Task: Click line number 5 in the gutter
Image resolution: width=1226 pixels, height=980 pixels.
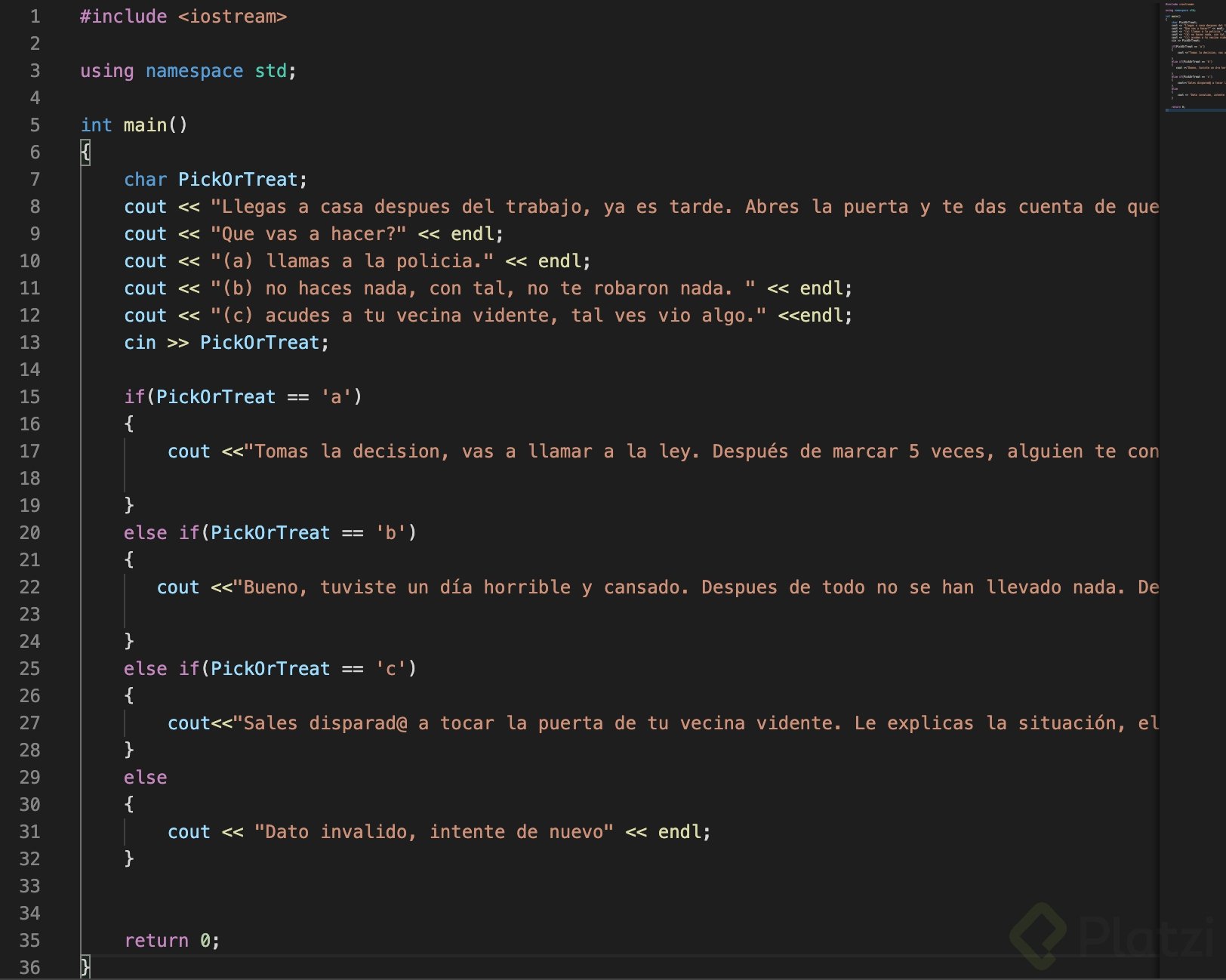Action: (x=35, y=125)
